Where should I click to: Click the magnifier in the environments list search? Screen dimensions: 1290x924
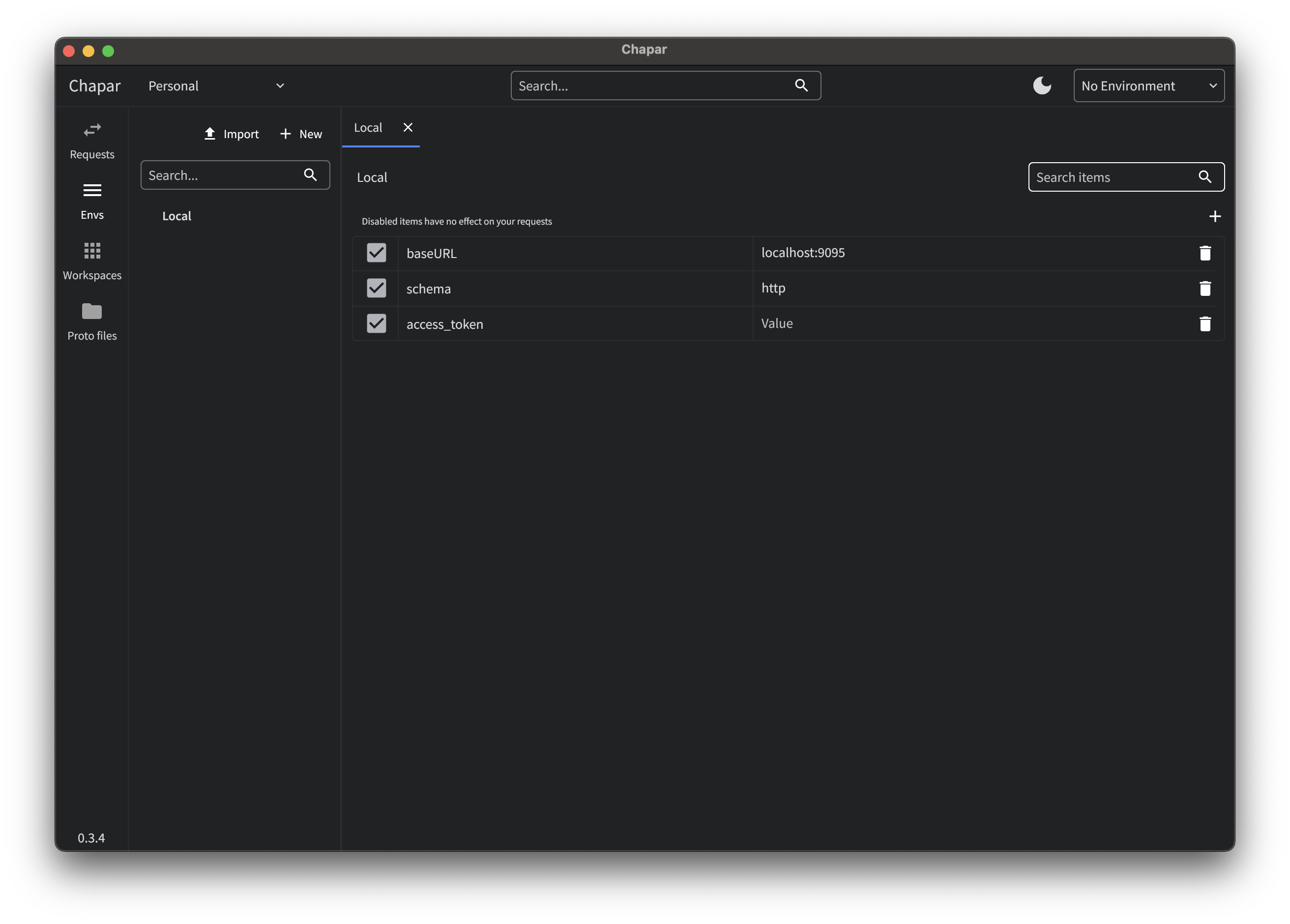(x=310, y=174)
